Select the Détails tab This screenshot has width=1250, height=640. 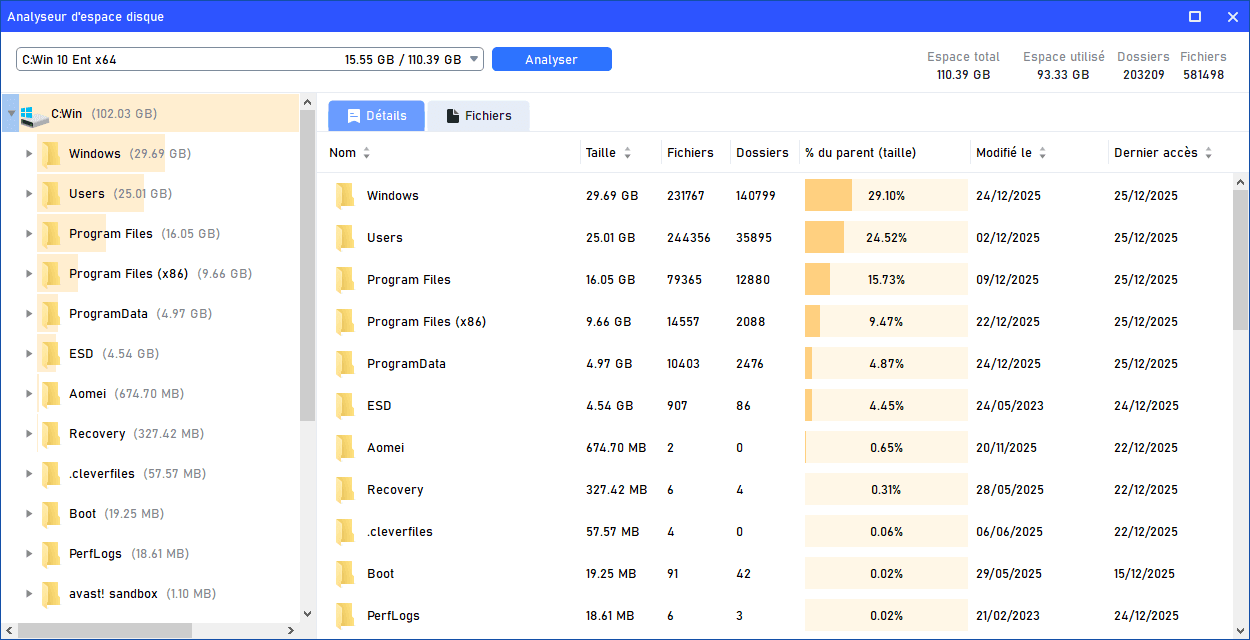point(376,116)
